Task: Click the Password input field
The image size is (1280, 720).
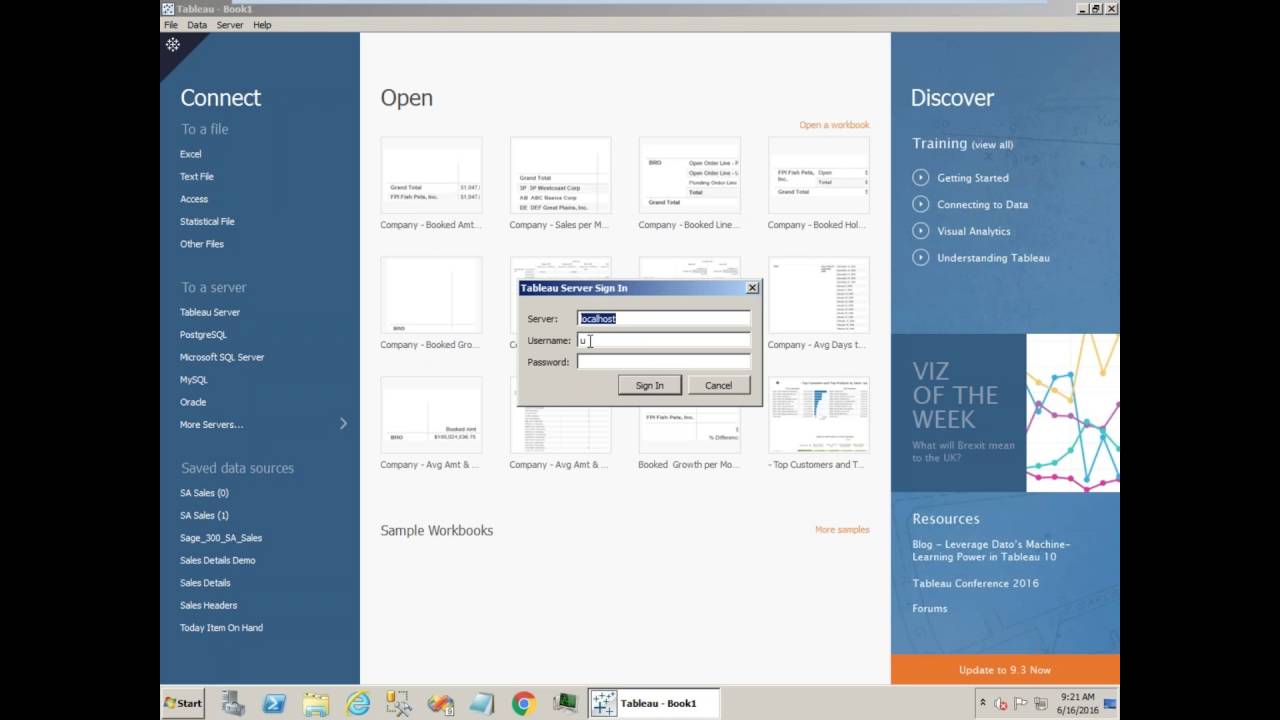Action: click(664, 362)
